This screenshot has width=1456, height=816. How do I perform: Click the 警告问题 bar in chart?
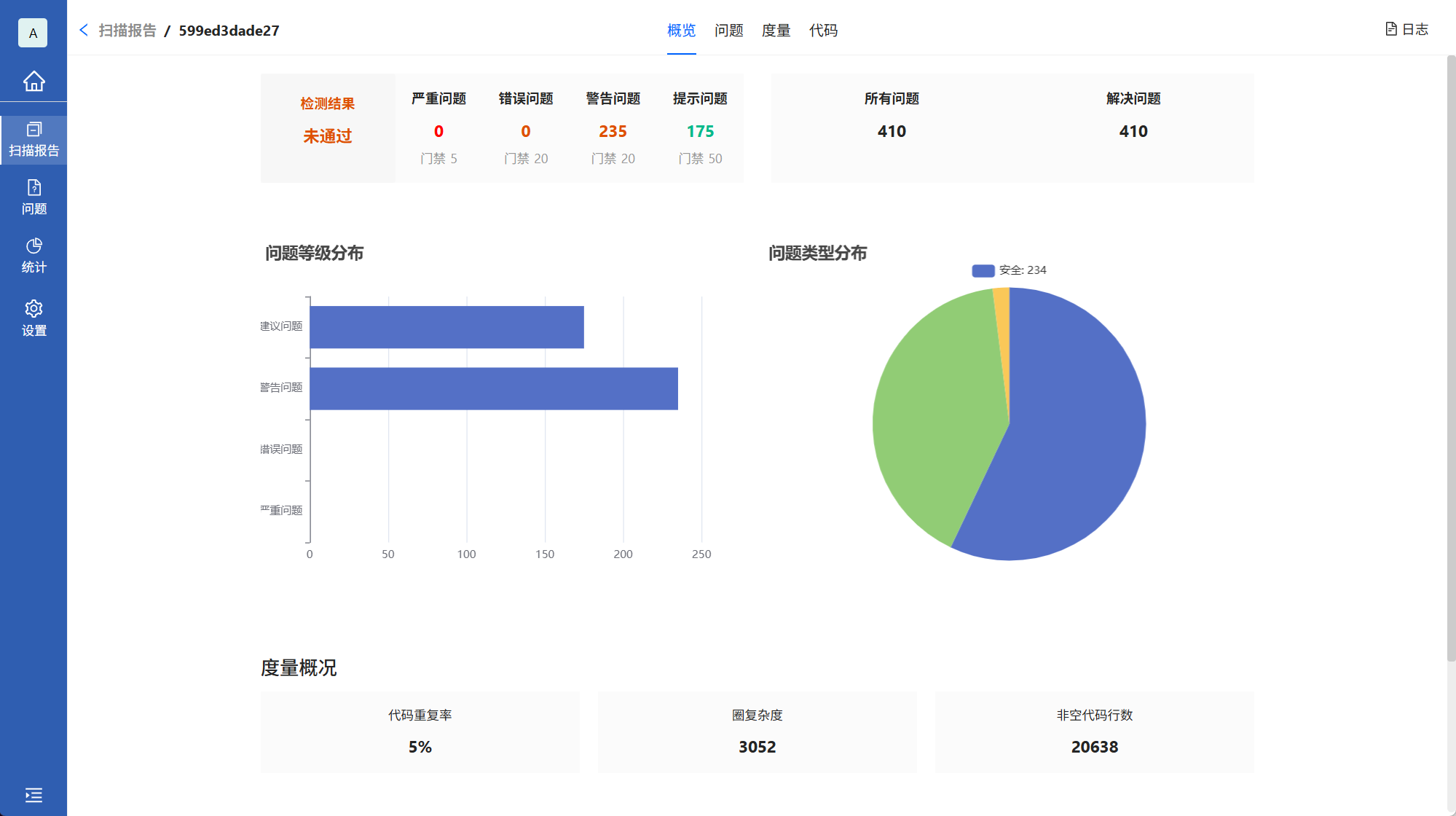coord(493,388)
